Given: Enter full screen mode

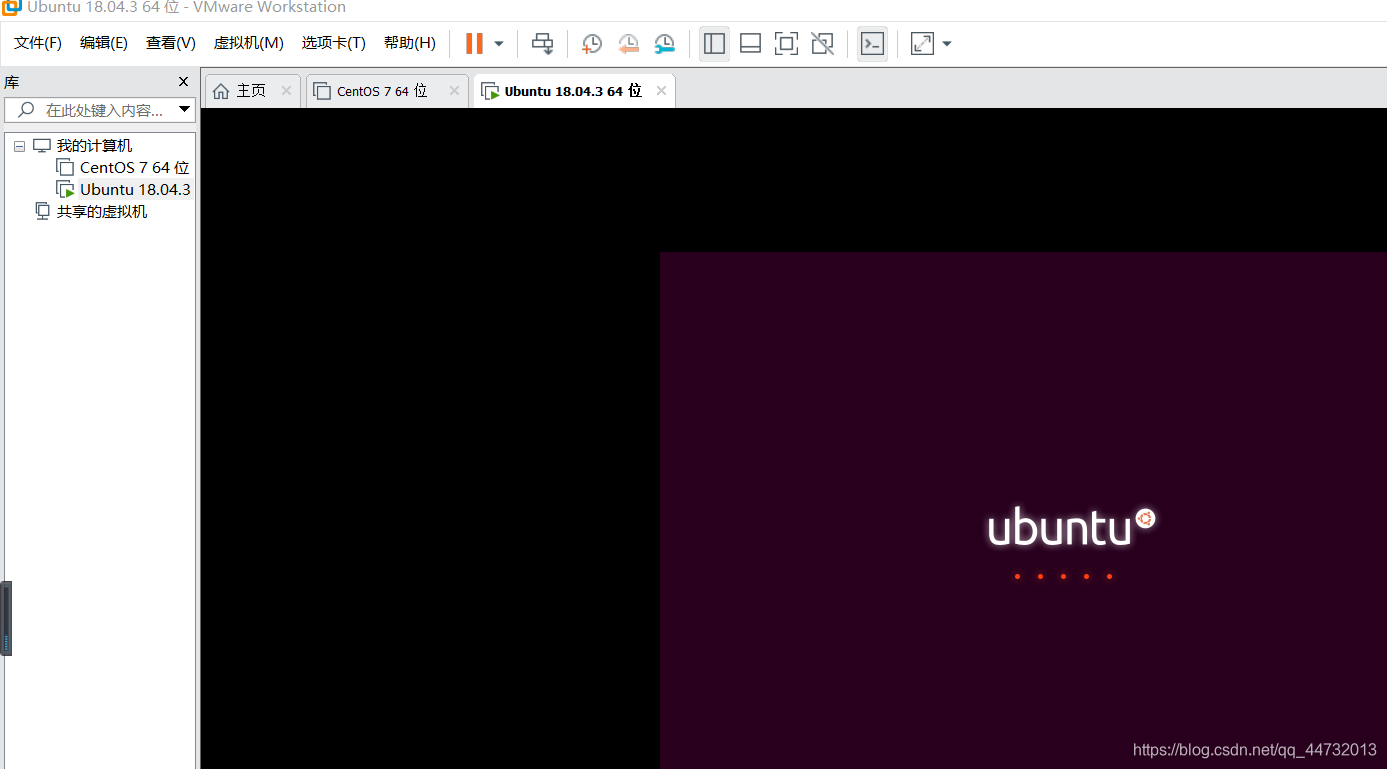Looking at the screenshot, I should click(x=786, y=43).
